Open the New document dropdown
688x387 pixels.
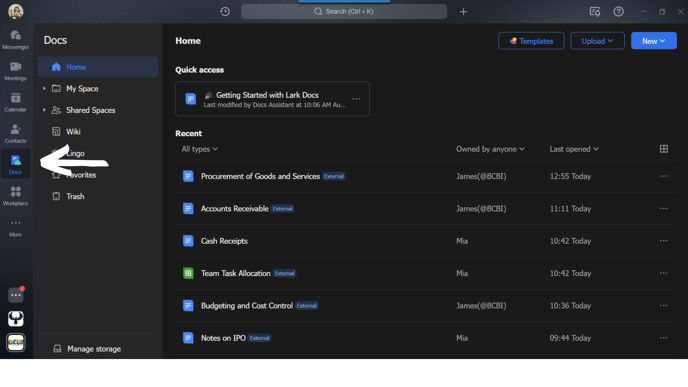coord(654,41)
